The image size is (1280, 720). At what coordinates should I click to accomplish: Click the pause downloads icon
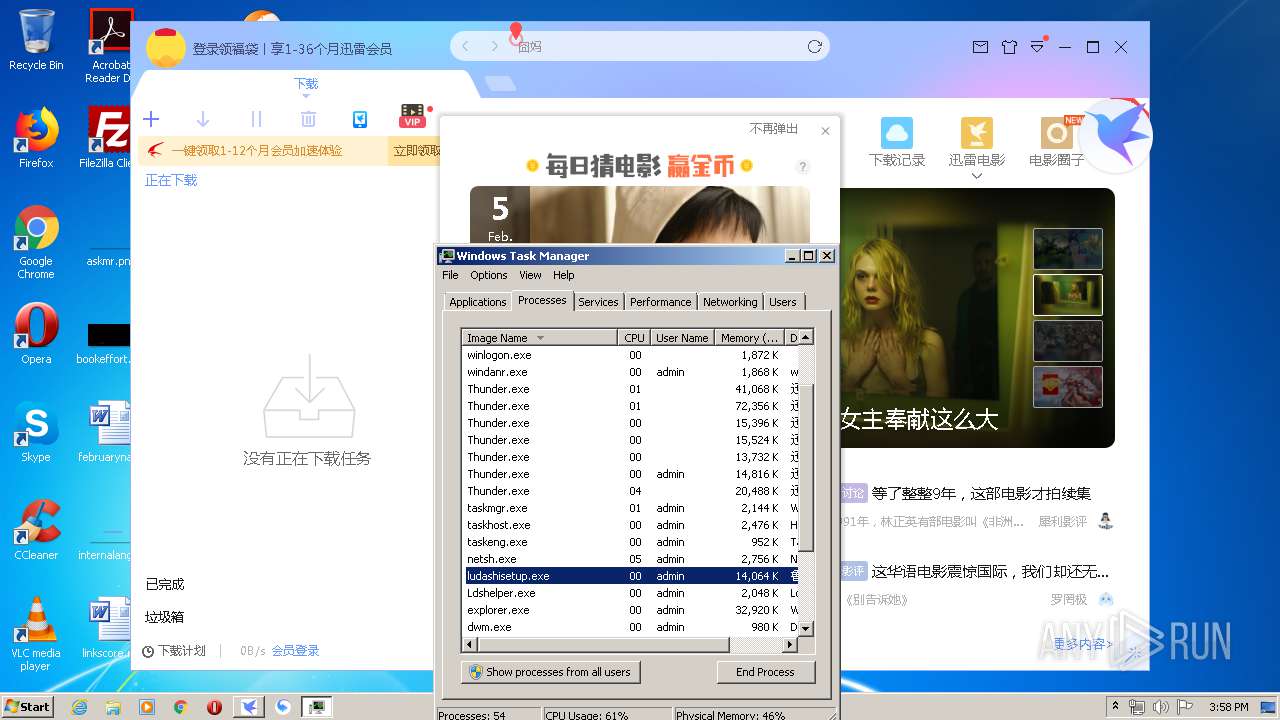pos(256,119)
